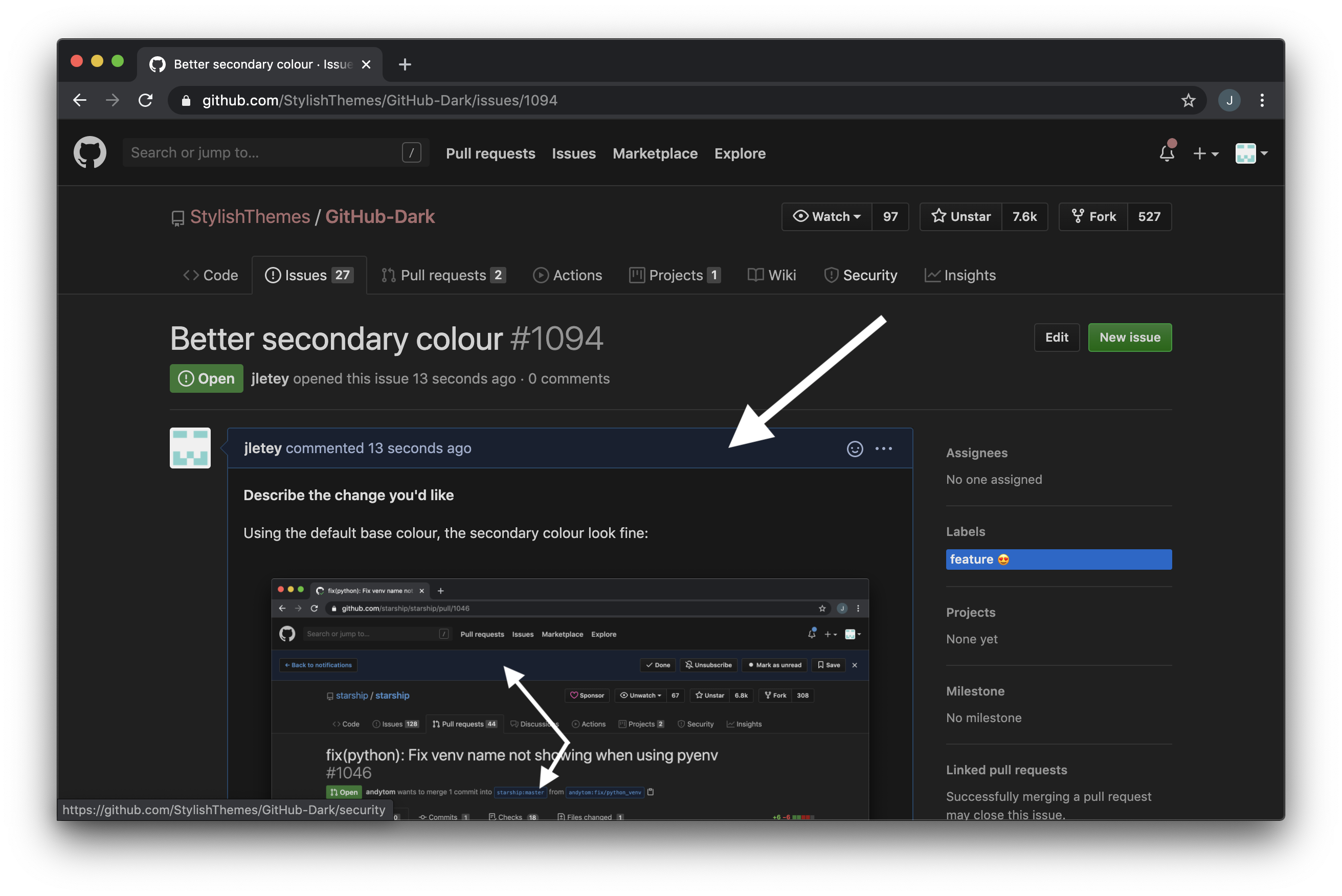Reload the page in the browser
Viewport: 1342px width, 896px height.
pos(145,100)
